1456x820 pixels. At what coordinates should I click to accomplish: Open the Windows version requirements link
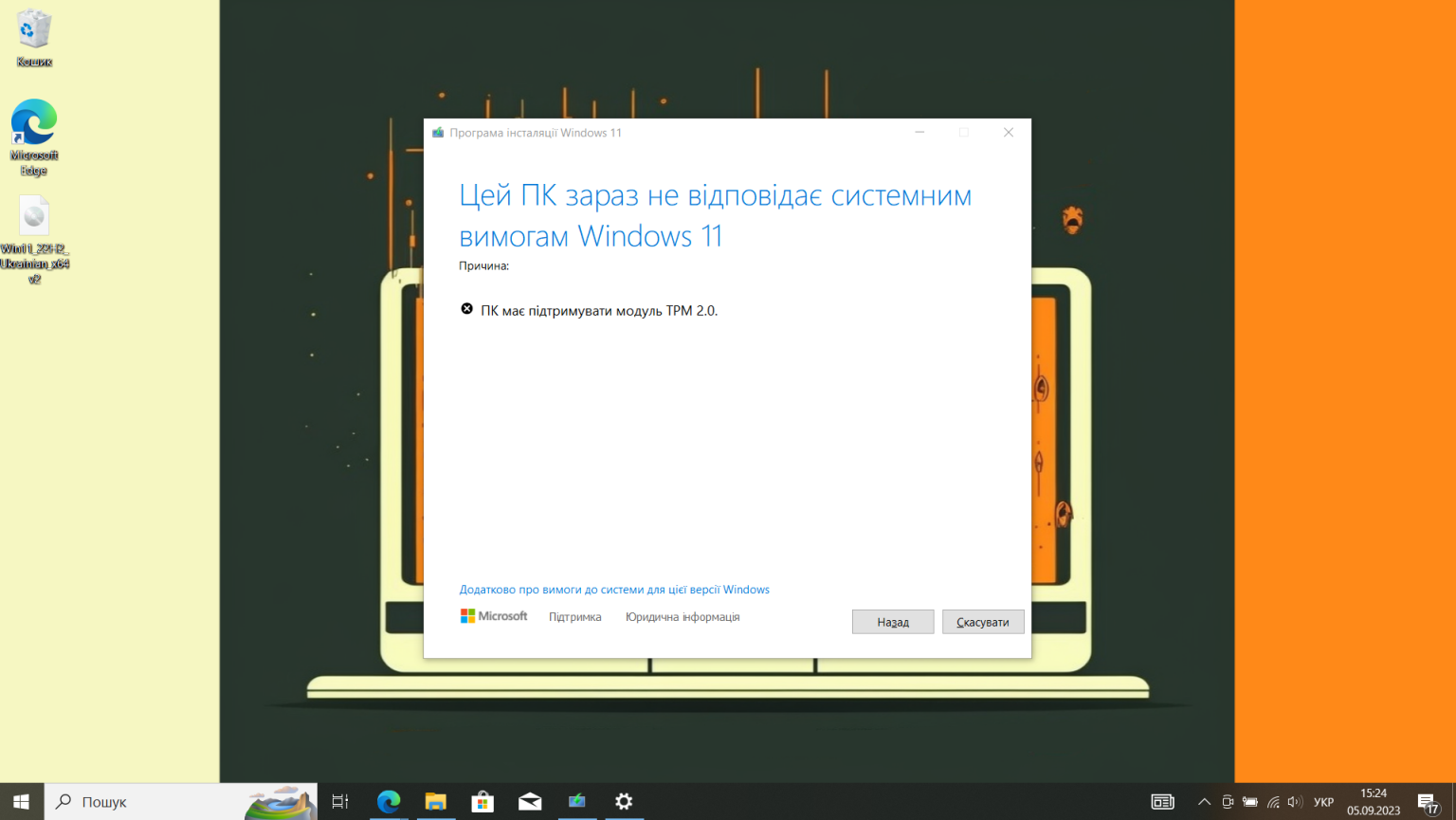614,589
